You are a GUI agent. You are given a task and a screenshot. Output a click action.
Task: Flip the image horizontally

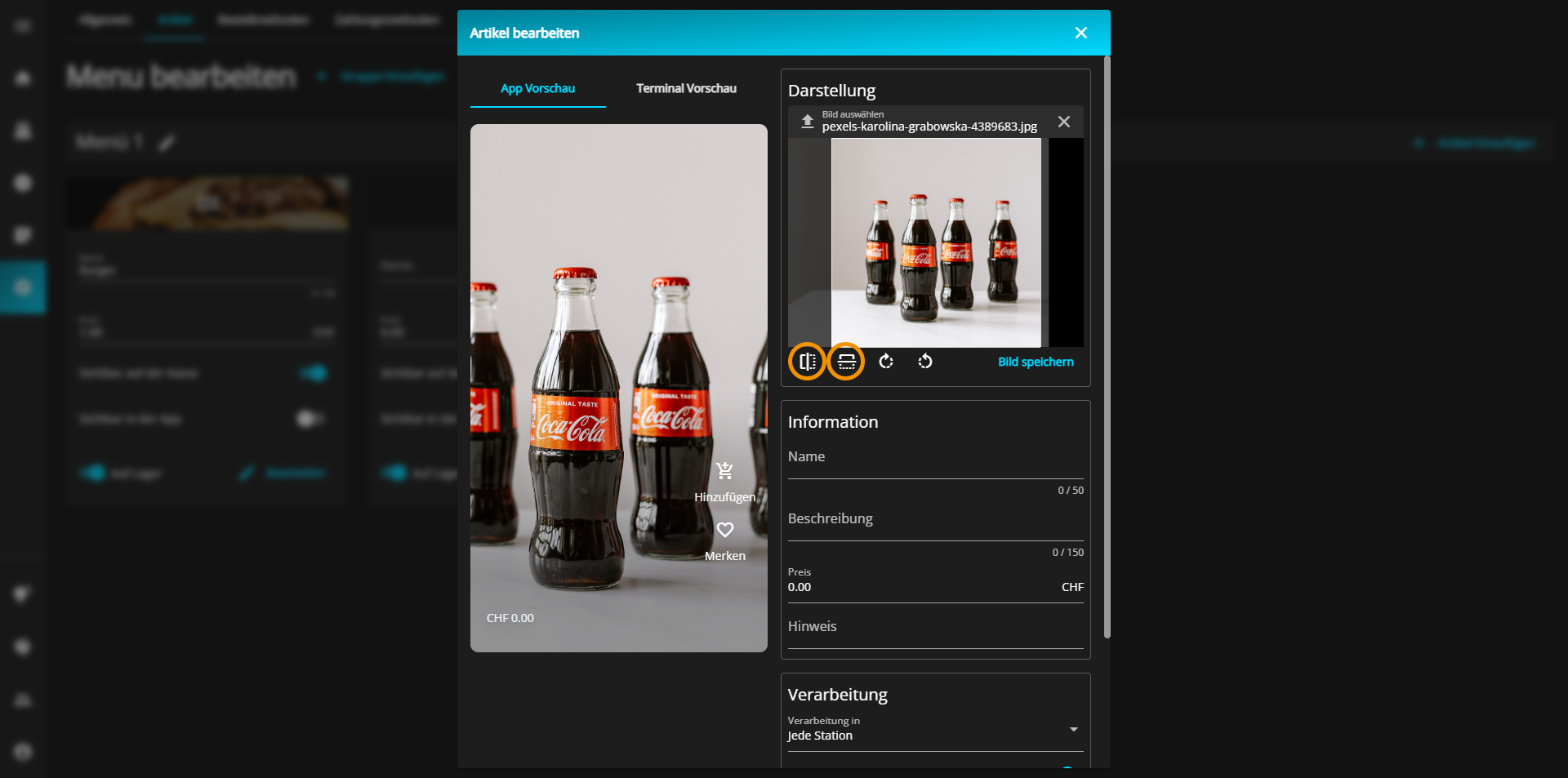tap(807, 362)
